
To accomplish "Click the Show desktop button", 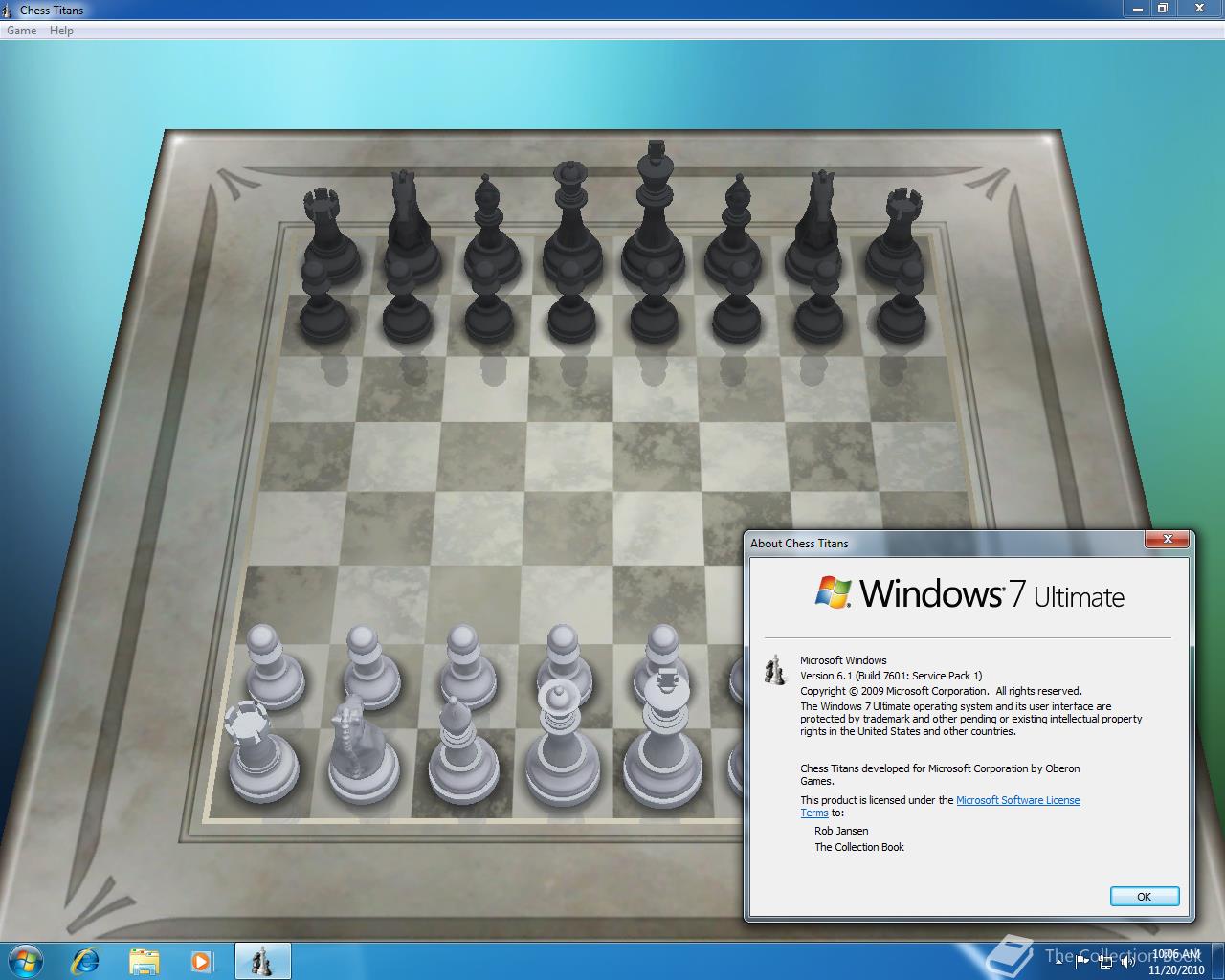I will tap(1218, 961).
